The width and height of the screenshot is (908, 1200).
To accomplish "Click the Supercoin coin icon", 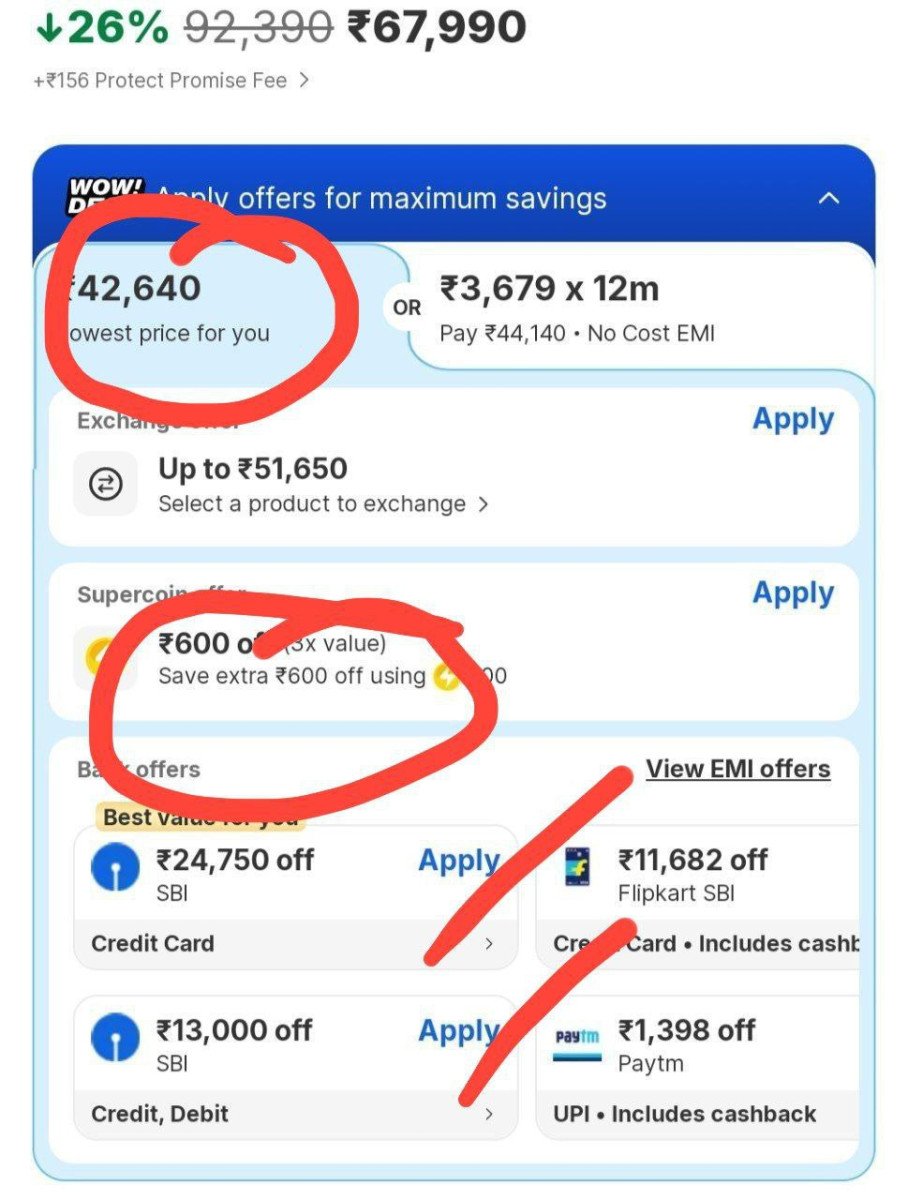I will (x=103, y=657).
